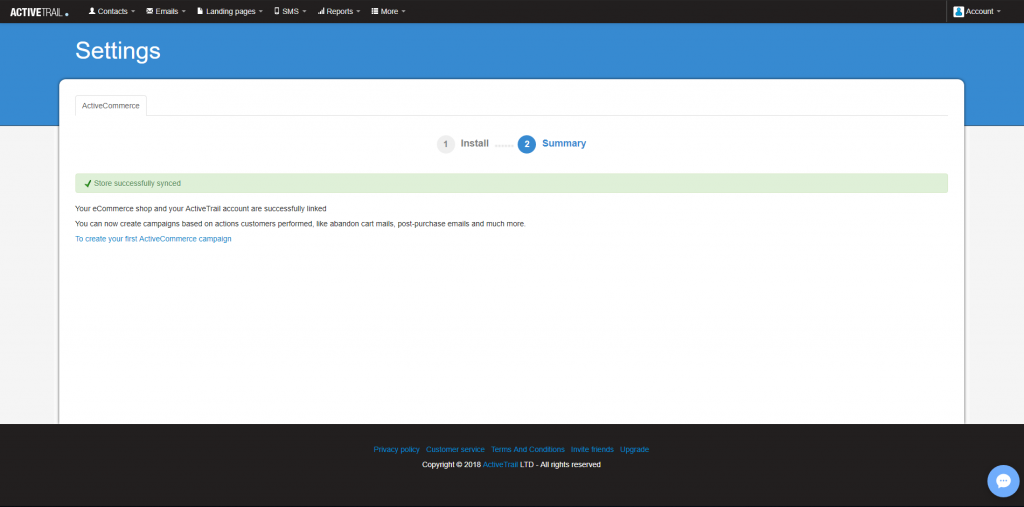This screenshot has width=1024, height=507.
Task: Click the Account avatar icon
Action: (959, 11)
